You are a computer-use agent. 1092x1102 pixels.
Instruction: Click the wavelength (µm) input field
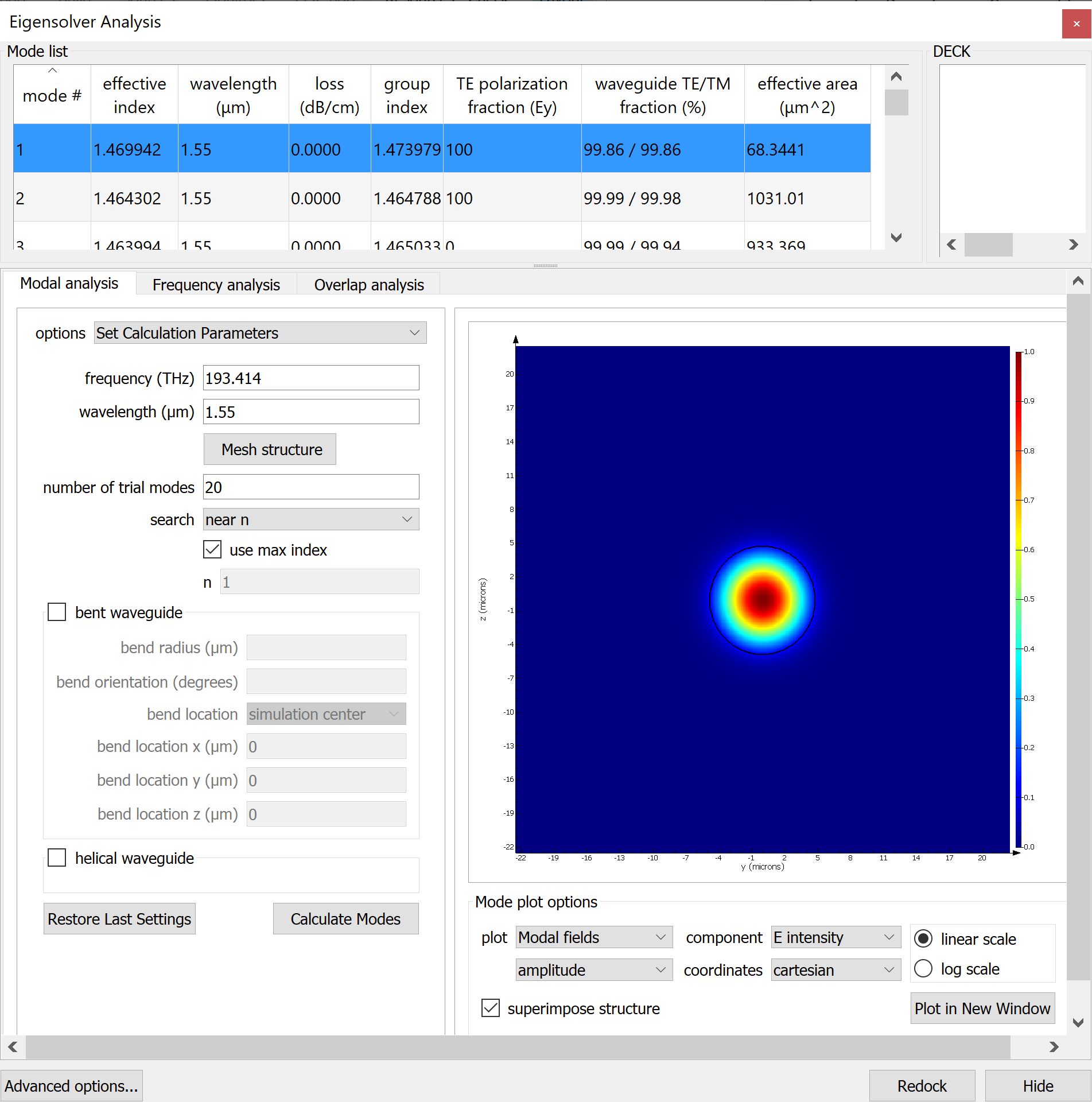pyautogui.click(x=311, y=412)
